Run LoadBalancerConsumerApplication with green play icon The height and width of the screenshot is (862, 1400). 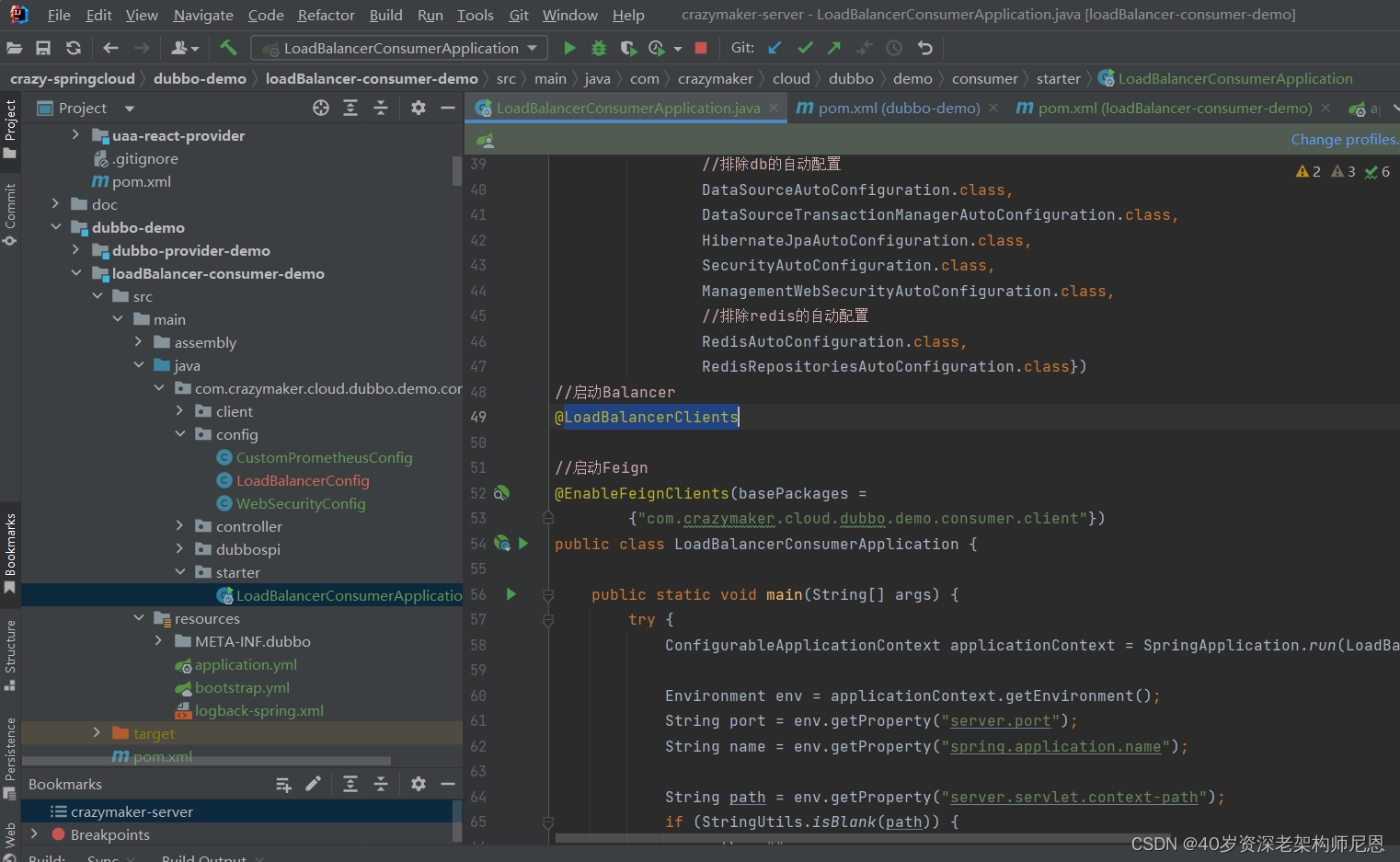(x=569, y=48)
